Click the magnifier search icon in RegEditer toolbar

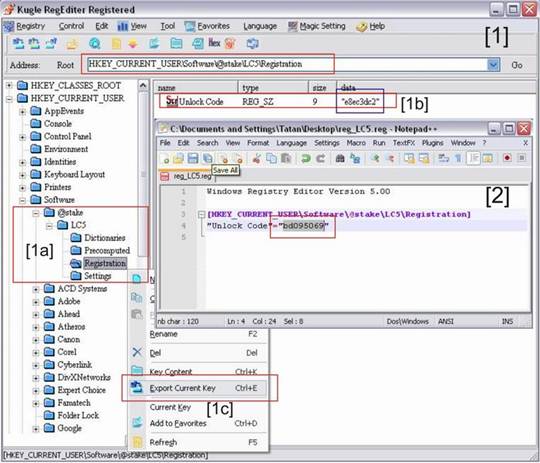(x=95, y=43)
